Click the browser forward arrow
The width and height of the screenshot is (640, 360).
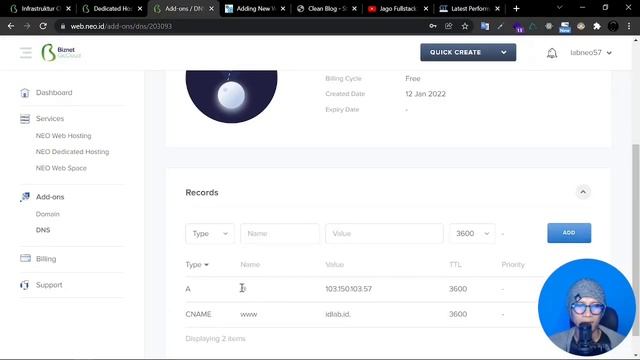27,26
